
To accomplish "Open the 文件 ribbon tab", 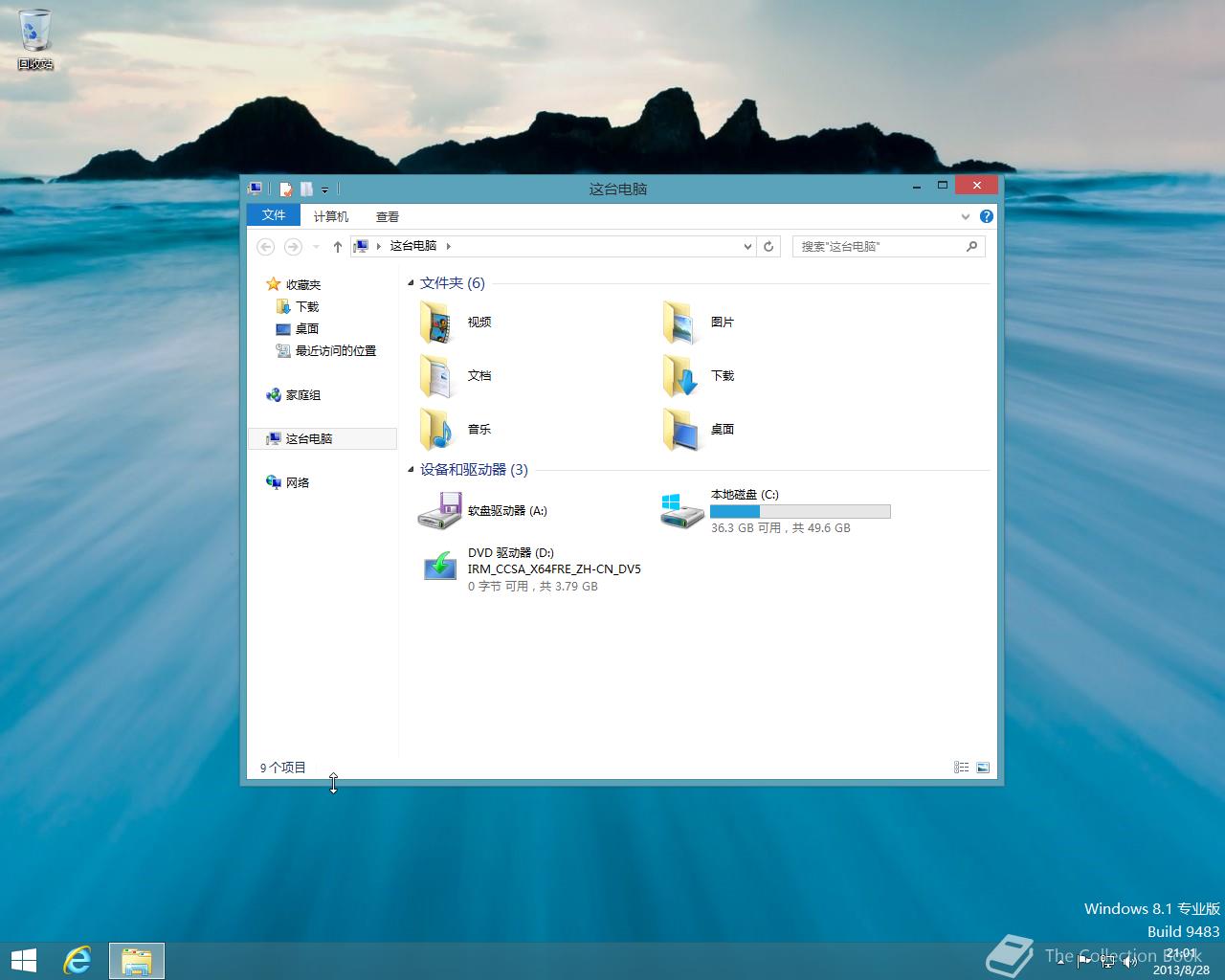I will [x=274, y=215].
